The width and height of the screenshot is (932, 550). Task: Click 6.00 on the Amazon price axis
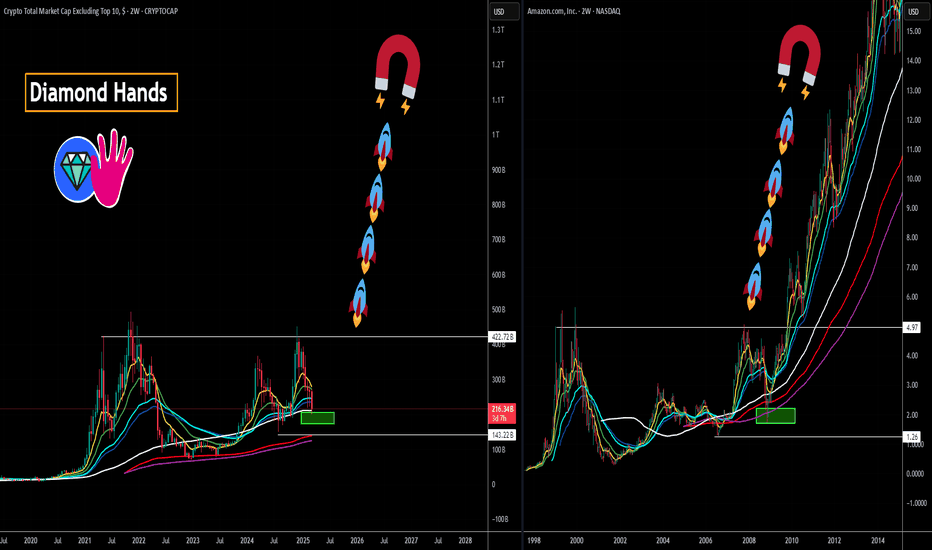912,297
